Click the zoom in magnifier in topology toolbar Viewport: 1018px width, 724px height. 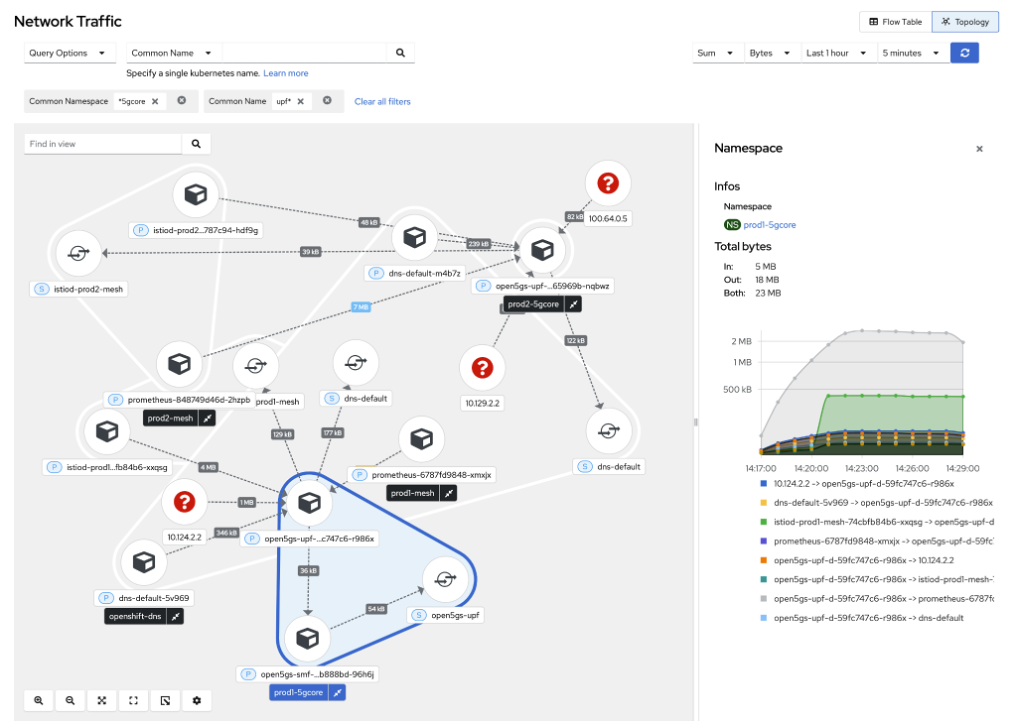click(38, 701)
